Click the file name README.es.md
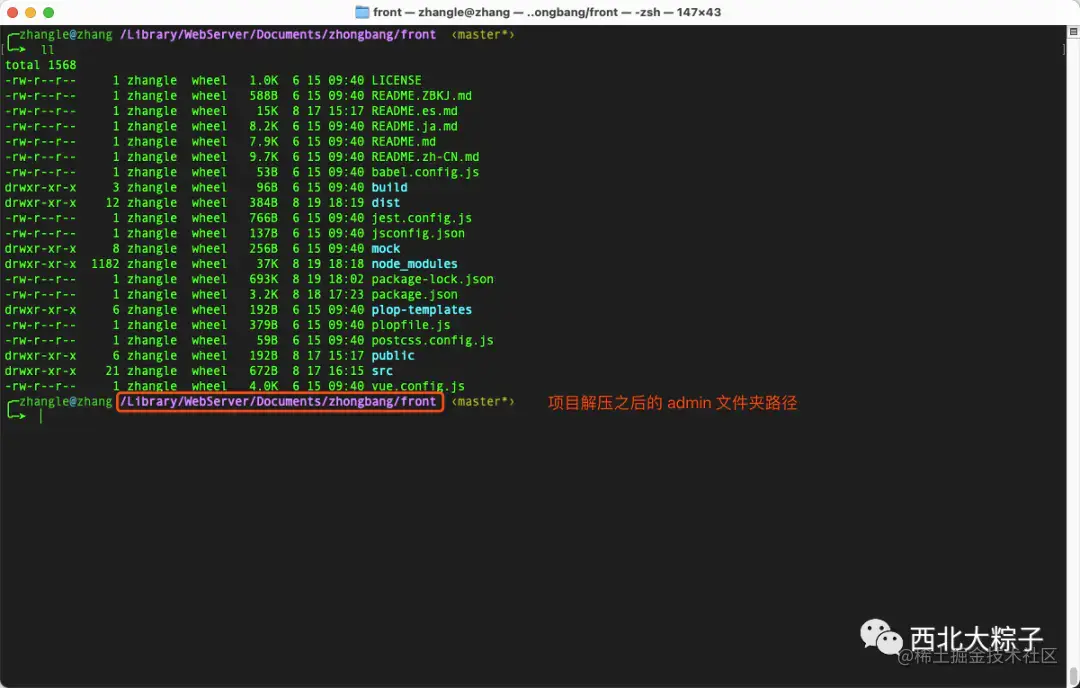The height and width of the screenshot is (688, 1080). click(x=414, y=110)
